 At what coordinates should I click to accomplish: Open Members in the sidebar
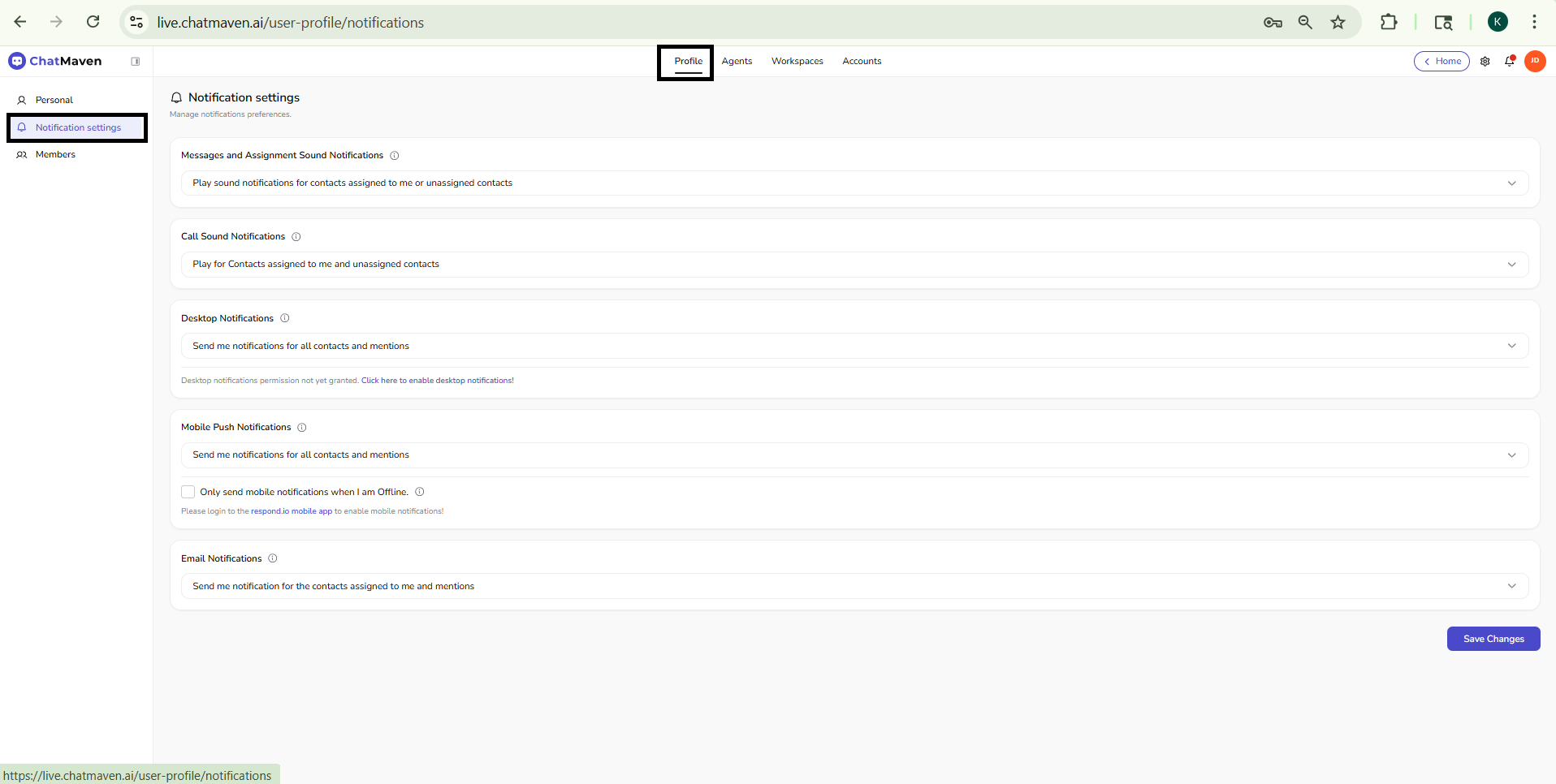pos(55,155)
